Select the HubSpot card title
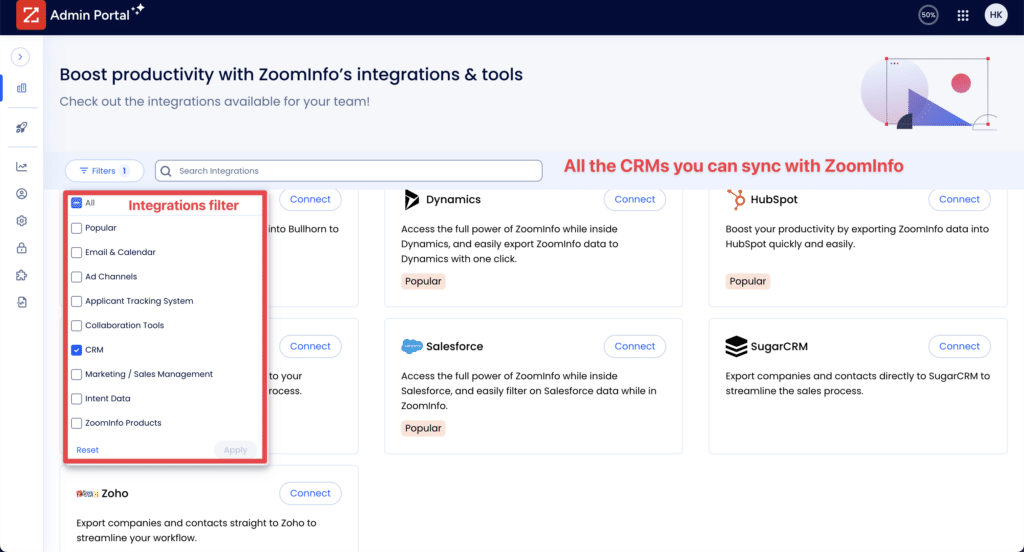The width and height of the screenshot is (1024, 552). click(774, 199)
